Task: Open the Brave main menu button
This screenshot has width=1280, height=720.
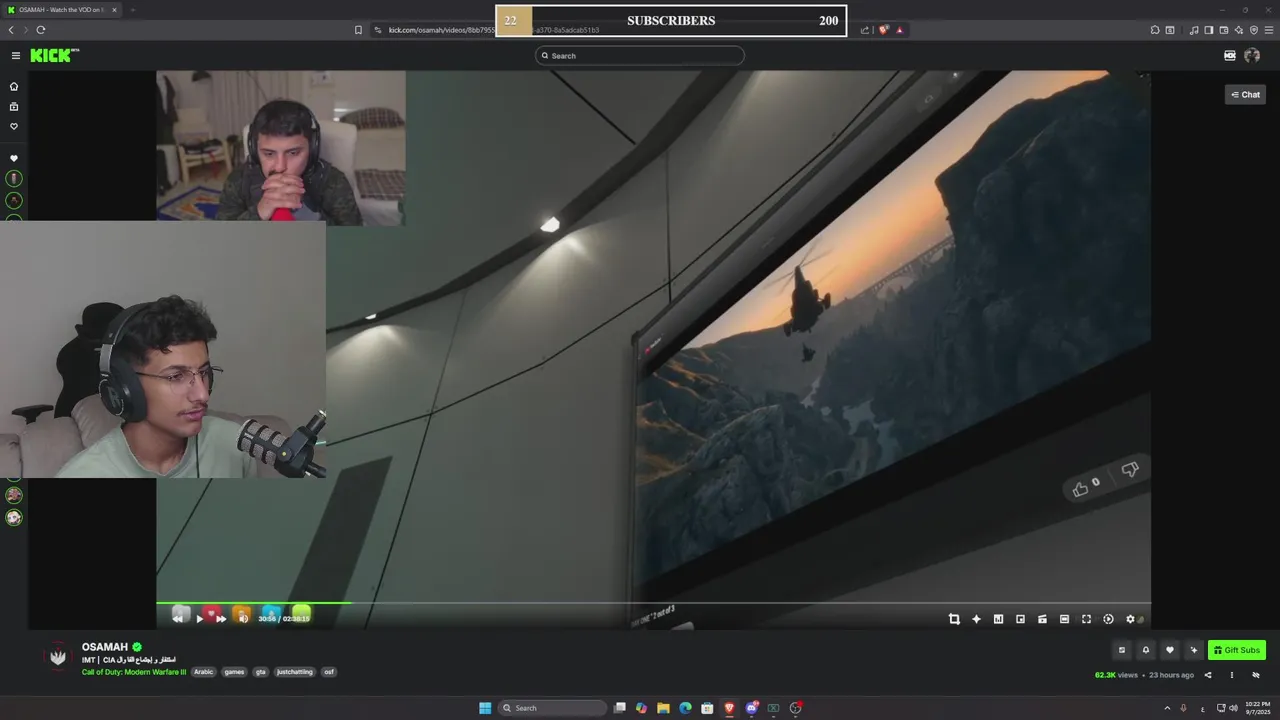Action: coord(1269,30)
